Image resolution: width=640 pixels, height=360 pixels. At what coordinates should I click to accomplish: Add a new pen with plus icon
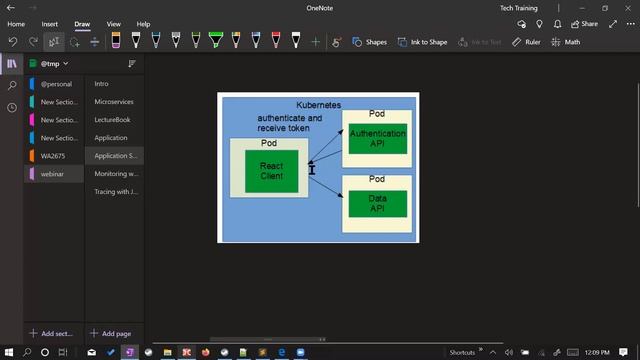point(316,42)
